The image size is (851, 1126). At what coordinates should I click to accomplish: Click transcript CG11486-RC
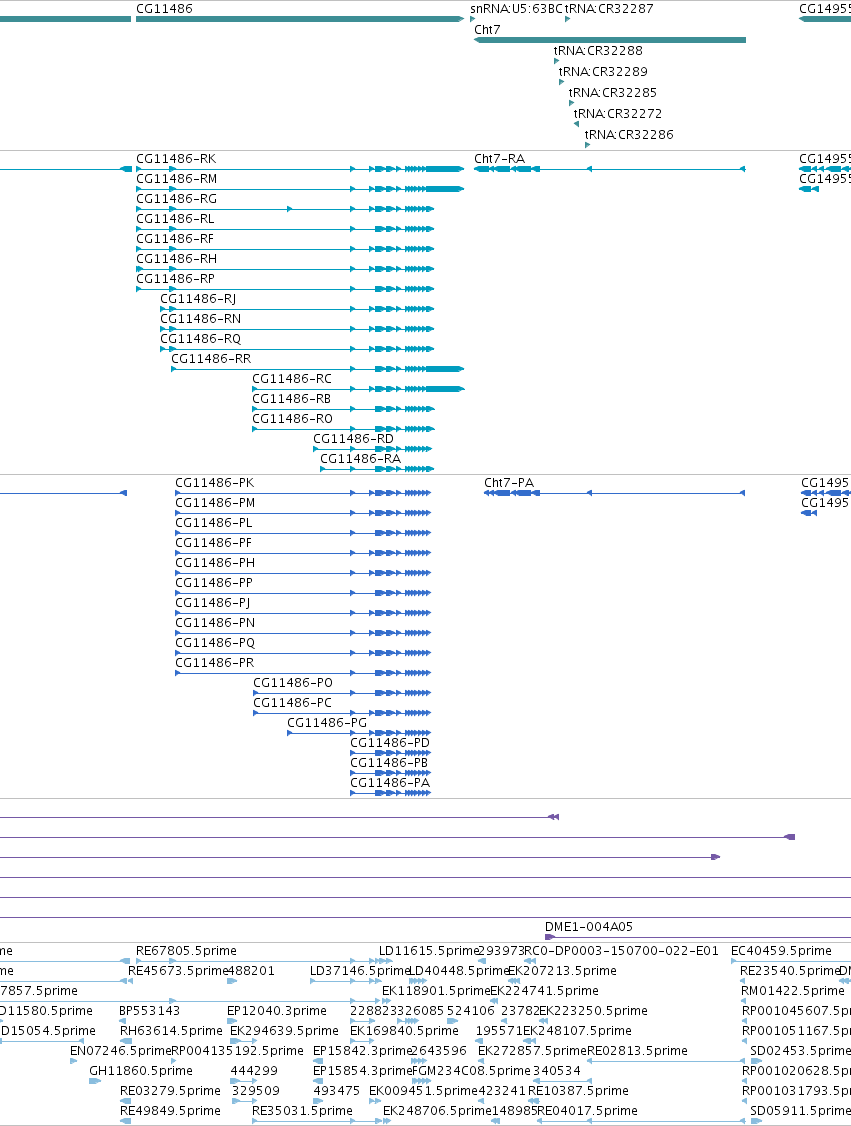pos(292,378)
